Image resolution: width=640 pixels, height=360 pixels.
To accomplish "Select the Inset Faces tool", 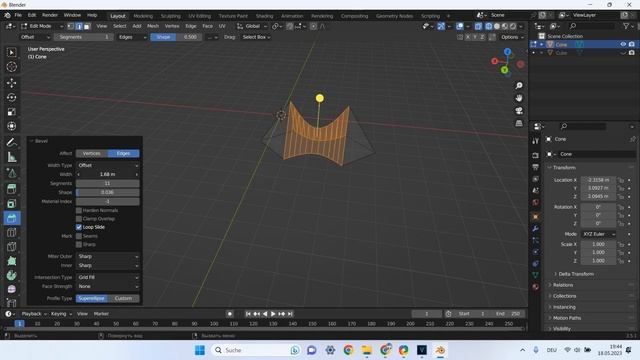I will tap(11, 203).
